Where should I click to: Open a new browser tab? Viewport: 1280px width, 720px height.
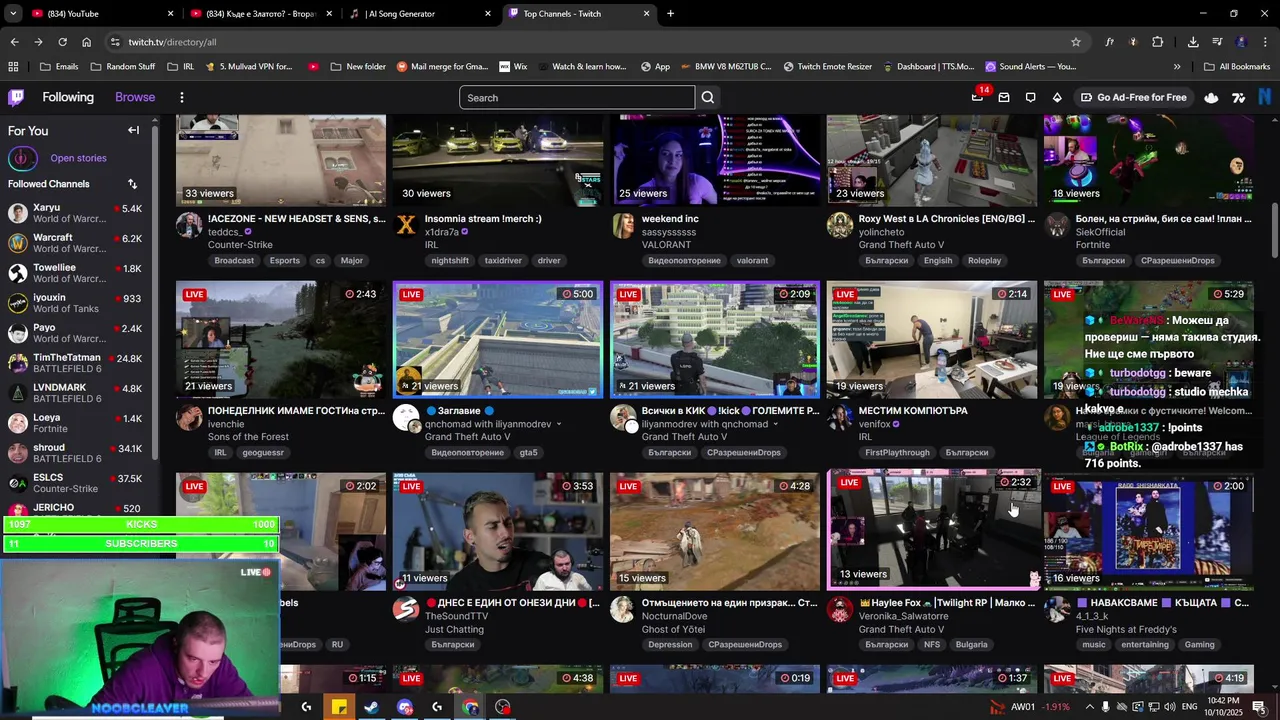(670, 14)
